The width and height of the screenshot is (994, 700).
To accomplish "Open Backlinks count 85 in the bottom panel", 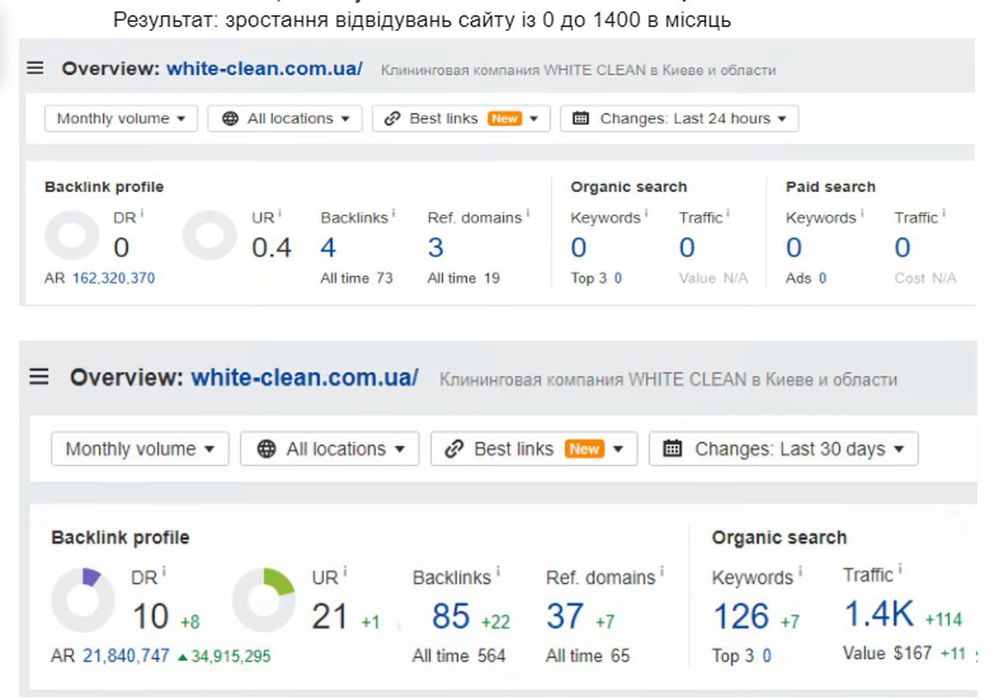I will point(451,616).
